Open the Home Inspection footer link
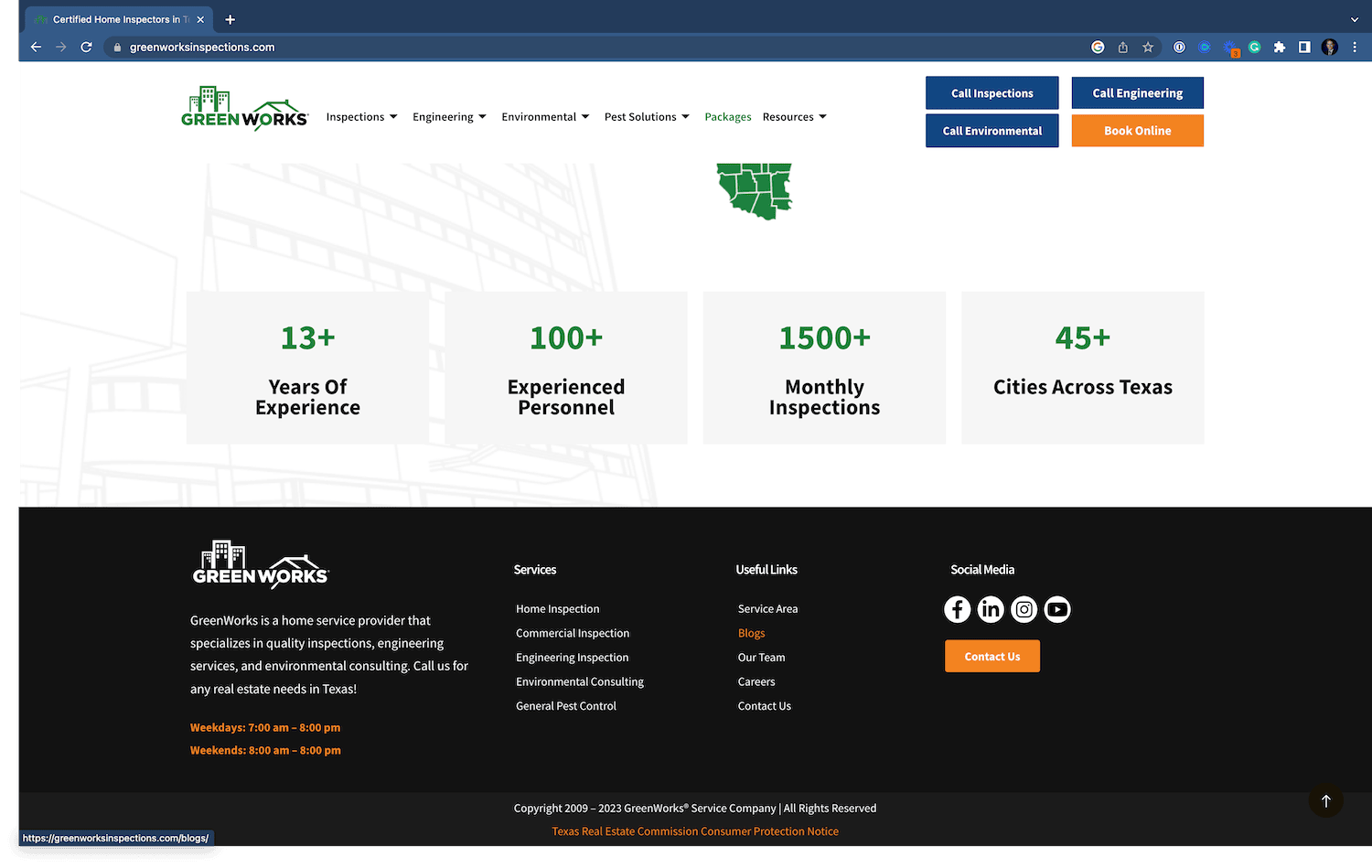Viewport: 1372px width, 868px height. (558, 609)
